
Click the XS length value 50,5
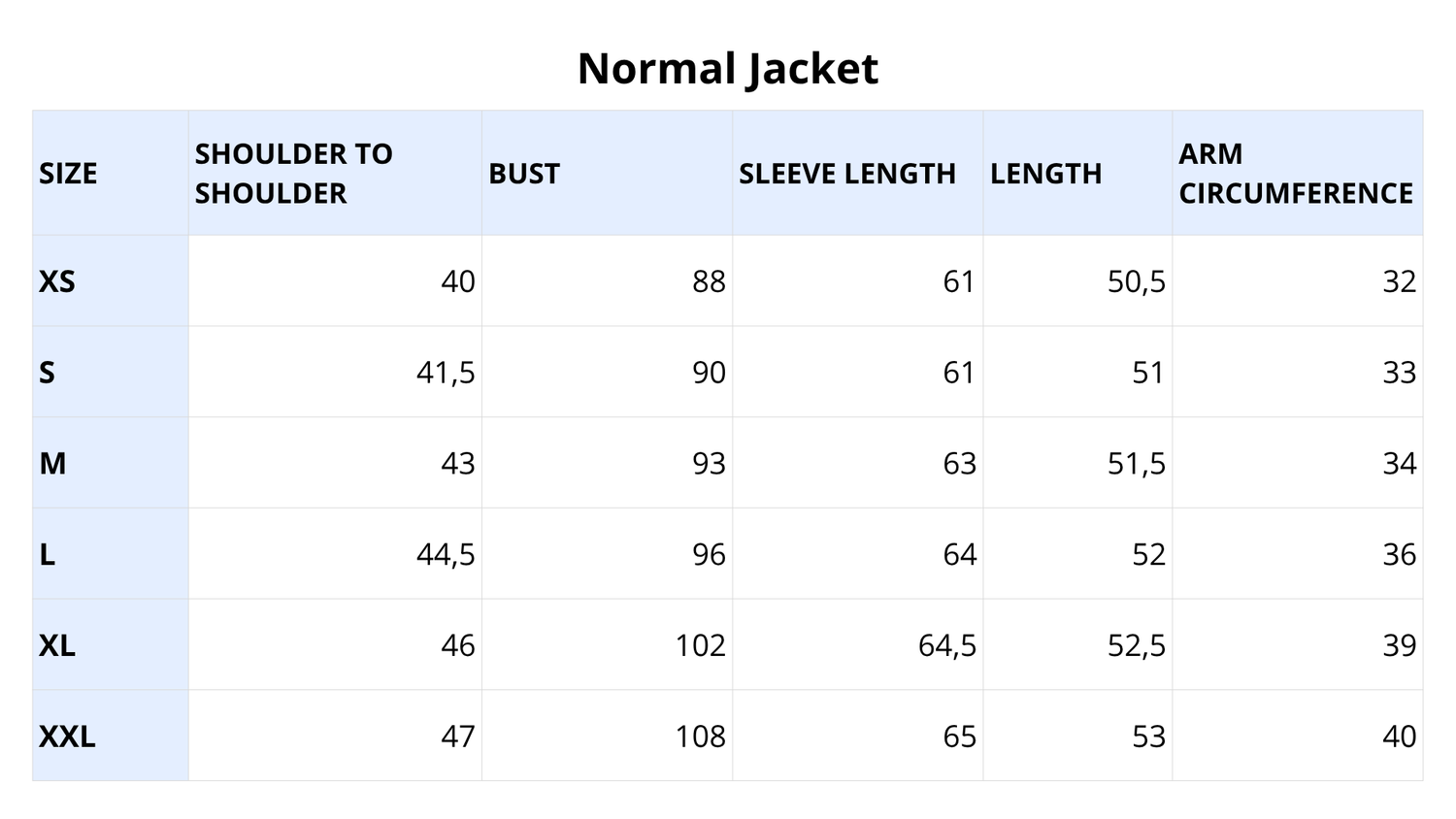click(x=1136, y=281)
